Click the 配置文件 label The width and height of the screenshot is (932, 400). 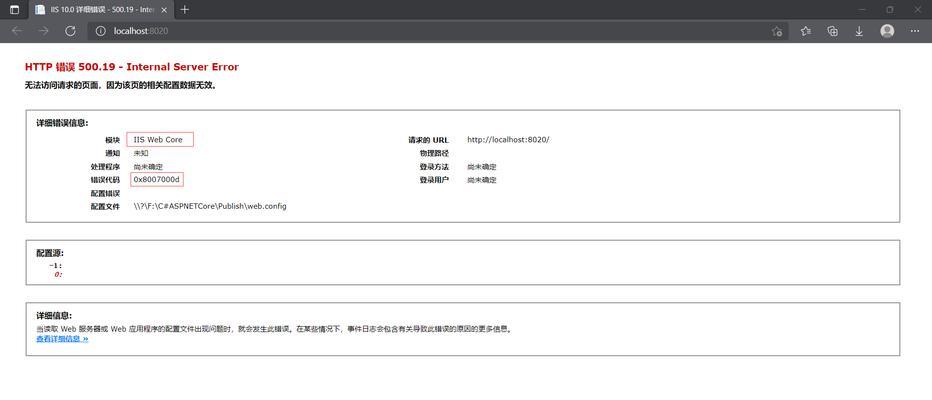105,207
